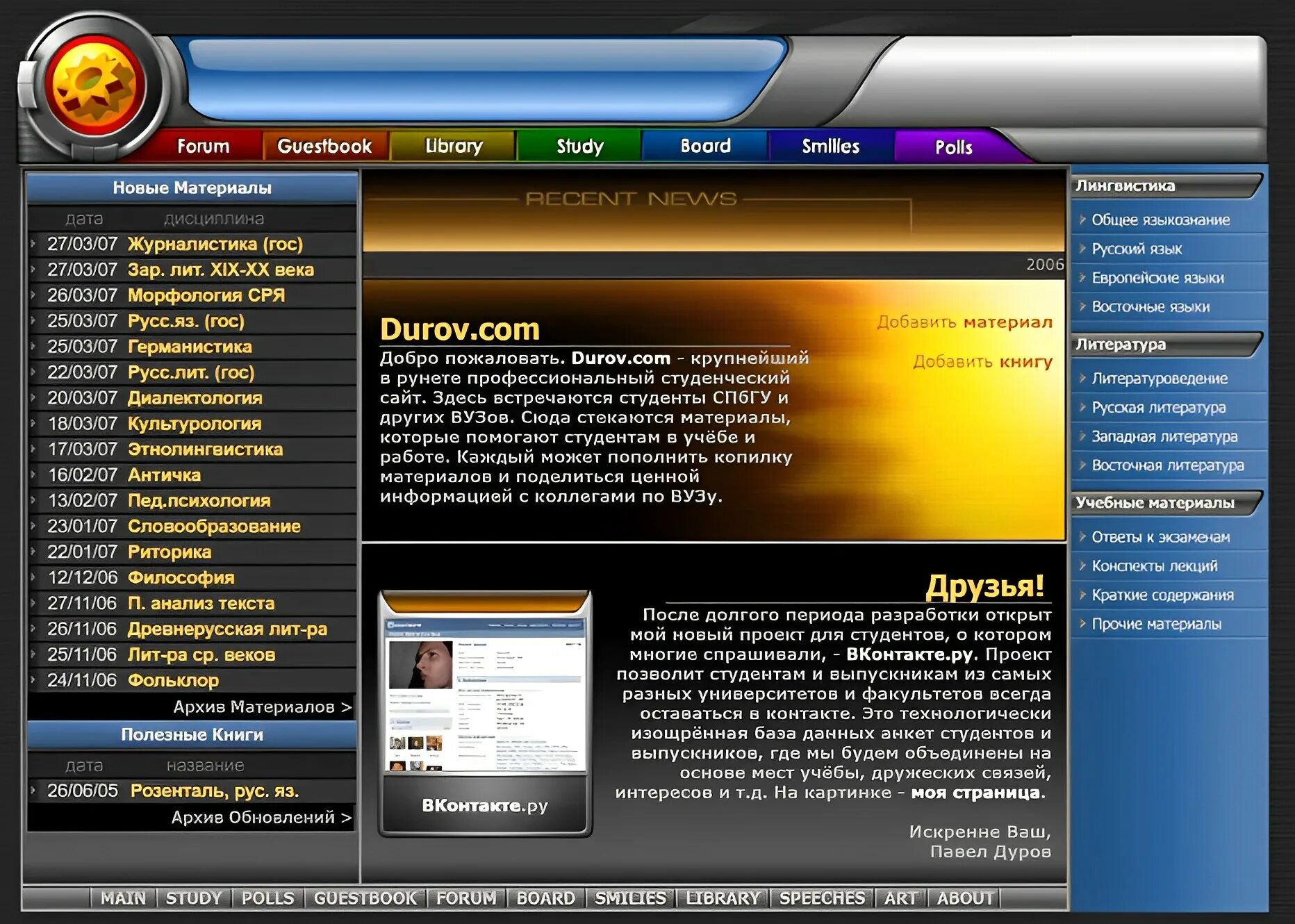Open Архив Материалов link
Viewport: 1295px width, 924px height.
(263, 707)
